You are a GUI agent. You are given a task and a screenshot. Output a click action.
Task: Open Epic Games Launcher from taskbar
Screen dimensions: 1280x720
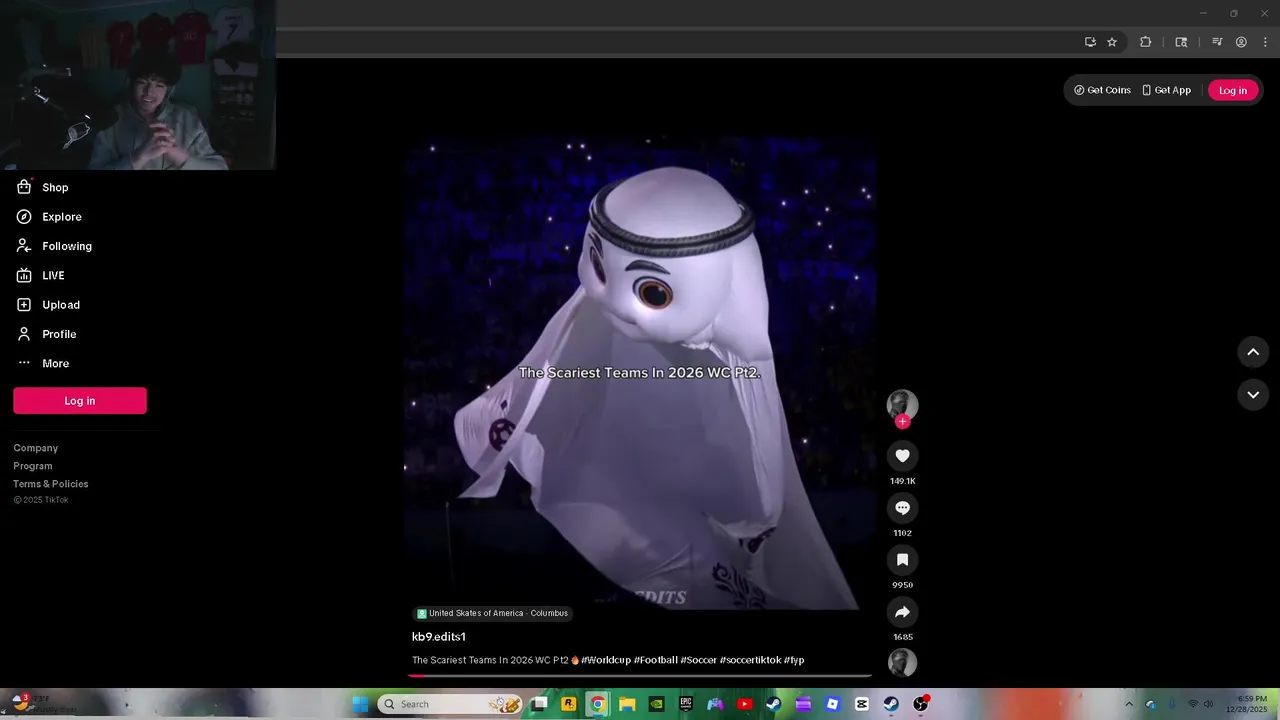coord(686,704)
